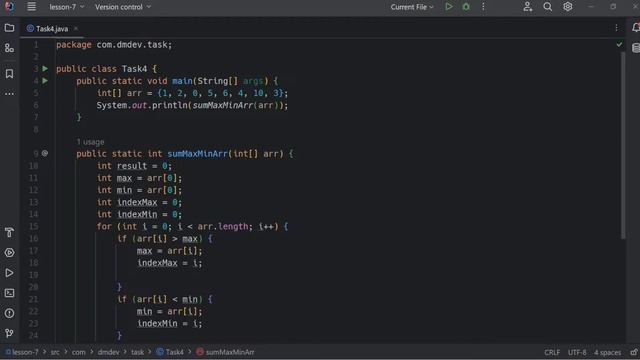Viewport: 640px width, 360px height.
Task: Change UTF-8 file encoding in status bar
Action: coord(577,352)
